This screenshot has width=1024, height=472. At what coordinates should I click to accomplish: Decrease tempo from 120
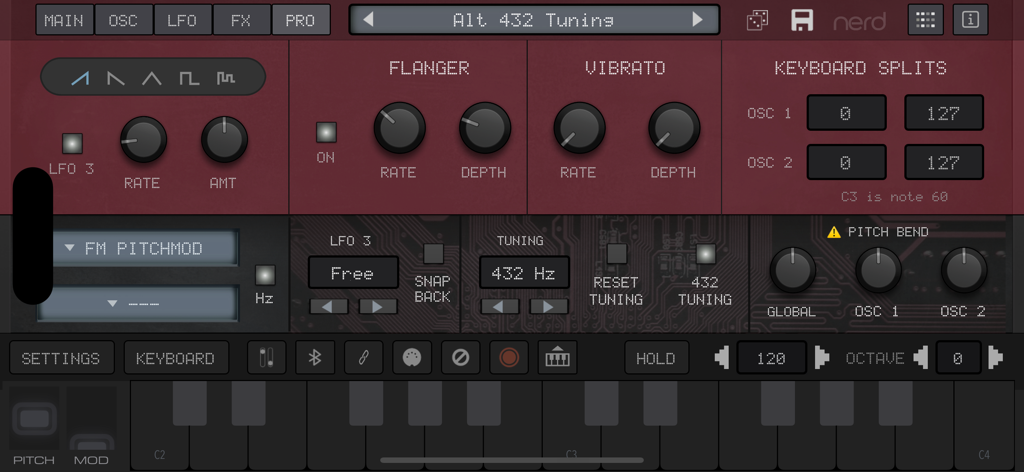pos(722,358)
